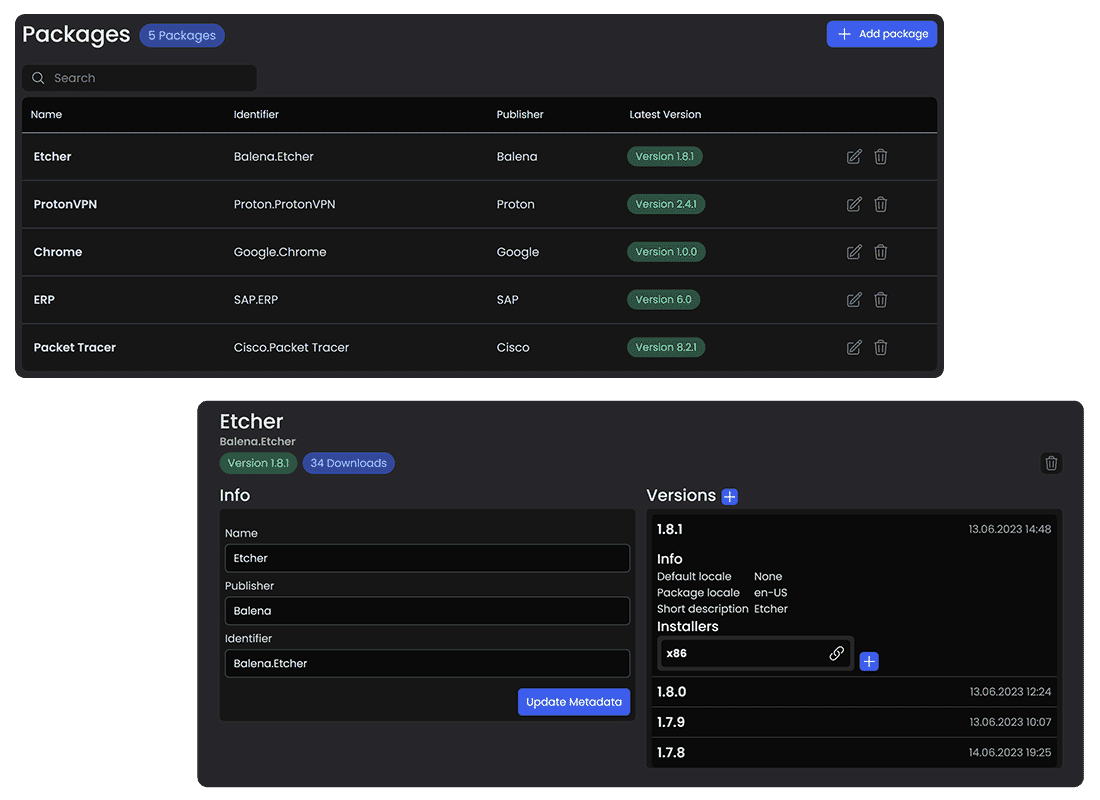
Task: Click the packages Search field
Action: pos(140,78)
